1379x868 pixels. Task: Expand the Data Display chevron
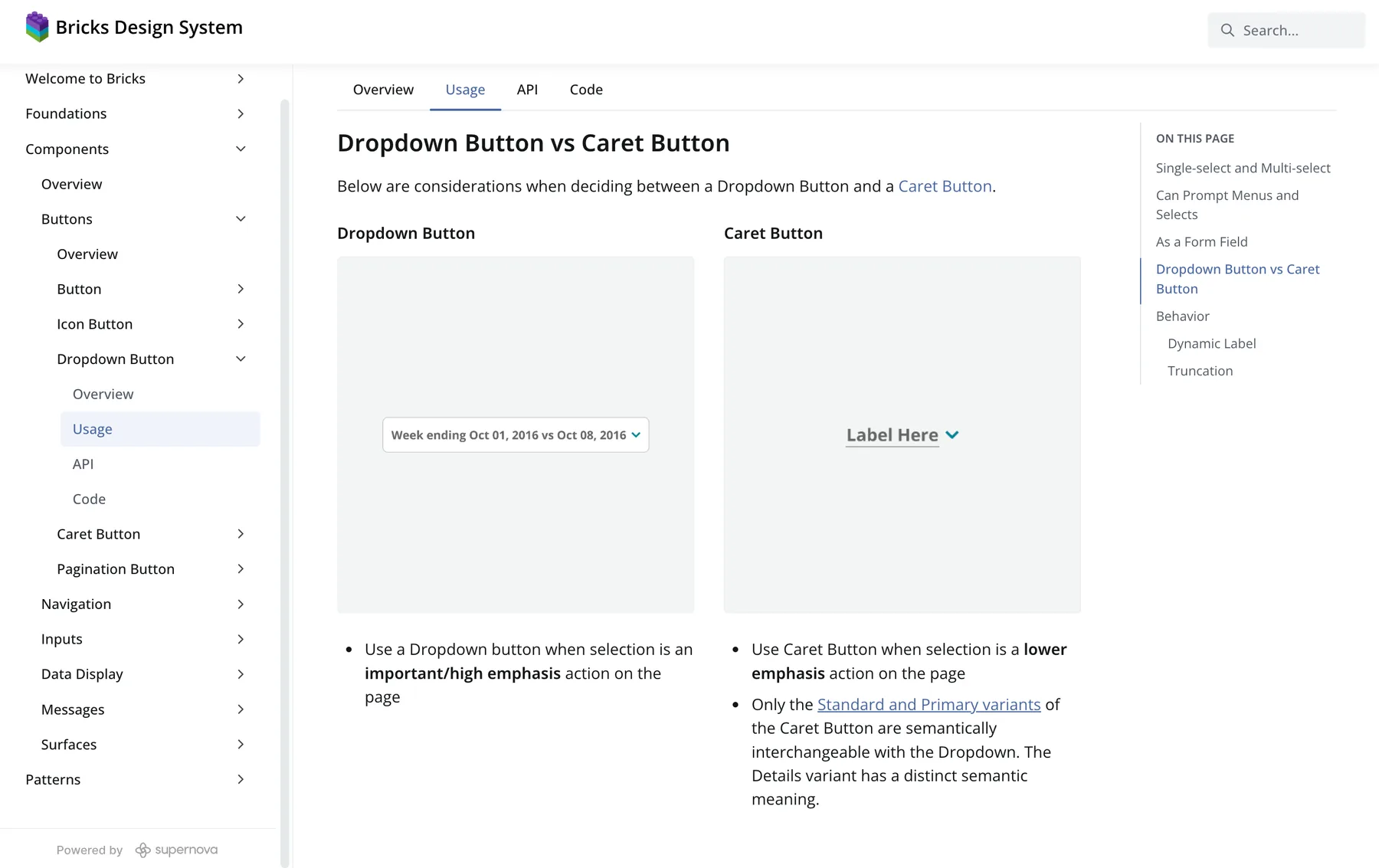click(241, 674)
